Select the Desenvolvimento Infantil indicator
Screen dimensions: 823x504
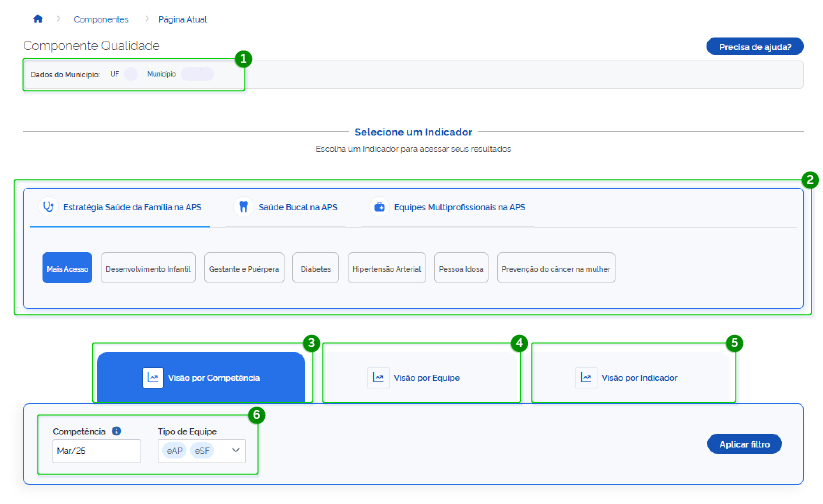coord(147,268)
